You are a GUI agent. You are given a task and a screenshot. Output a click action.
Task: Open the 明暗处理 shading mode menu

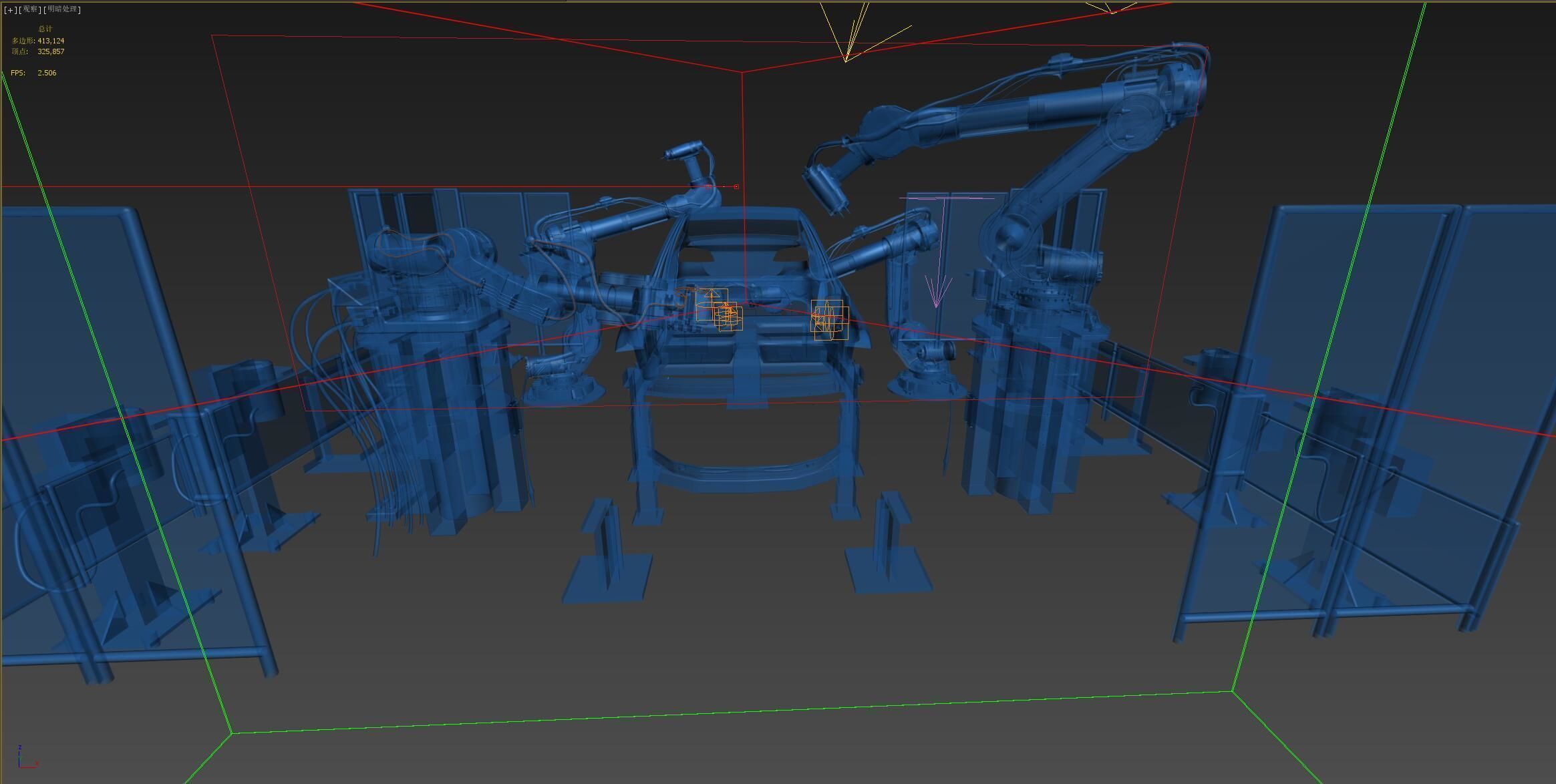click(x=62, y=9)
